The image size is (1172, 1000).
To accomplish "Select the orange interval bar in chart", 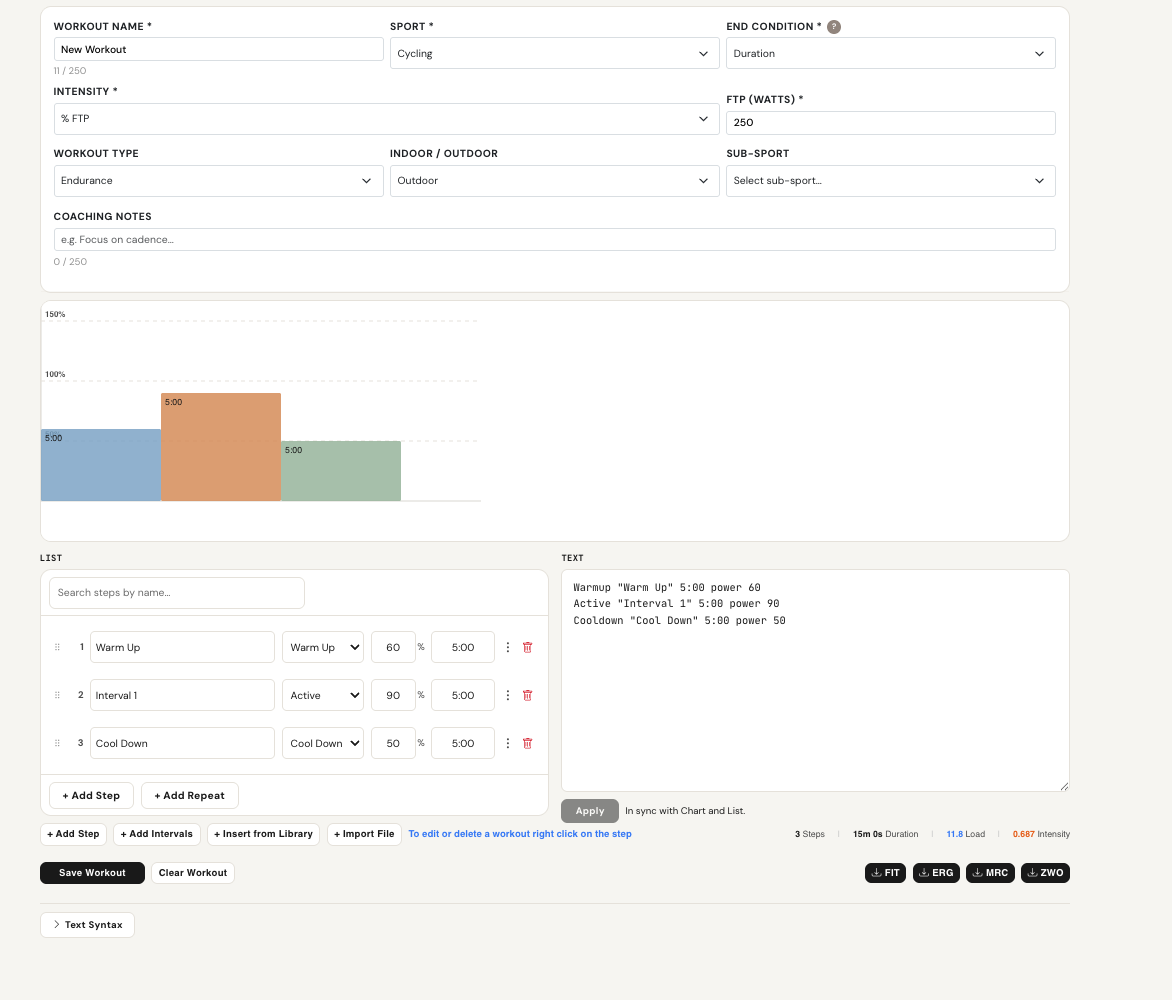I will point(221,447).
